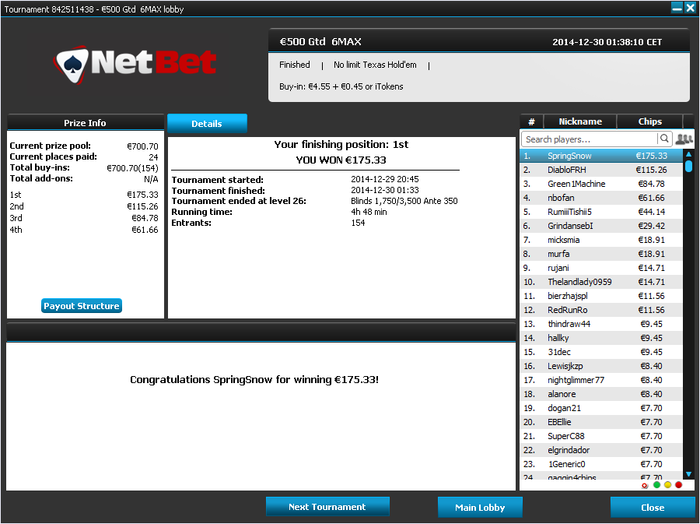
Task: Select player Lewisjkzp row
Action: click(601, 366)
